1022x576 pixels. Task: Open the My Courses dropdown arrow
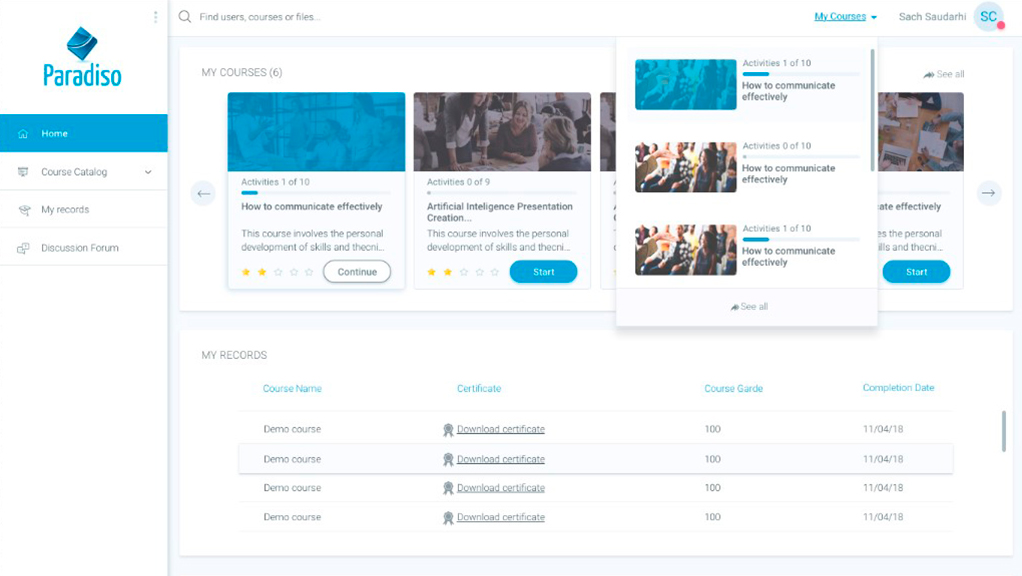[874, 18]
